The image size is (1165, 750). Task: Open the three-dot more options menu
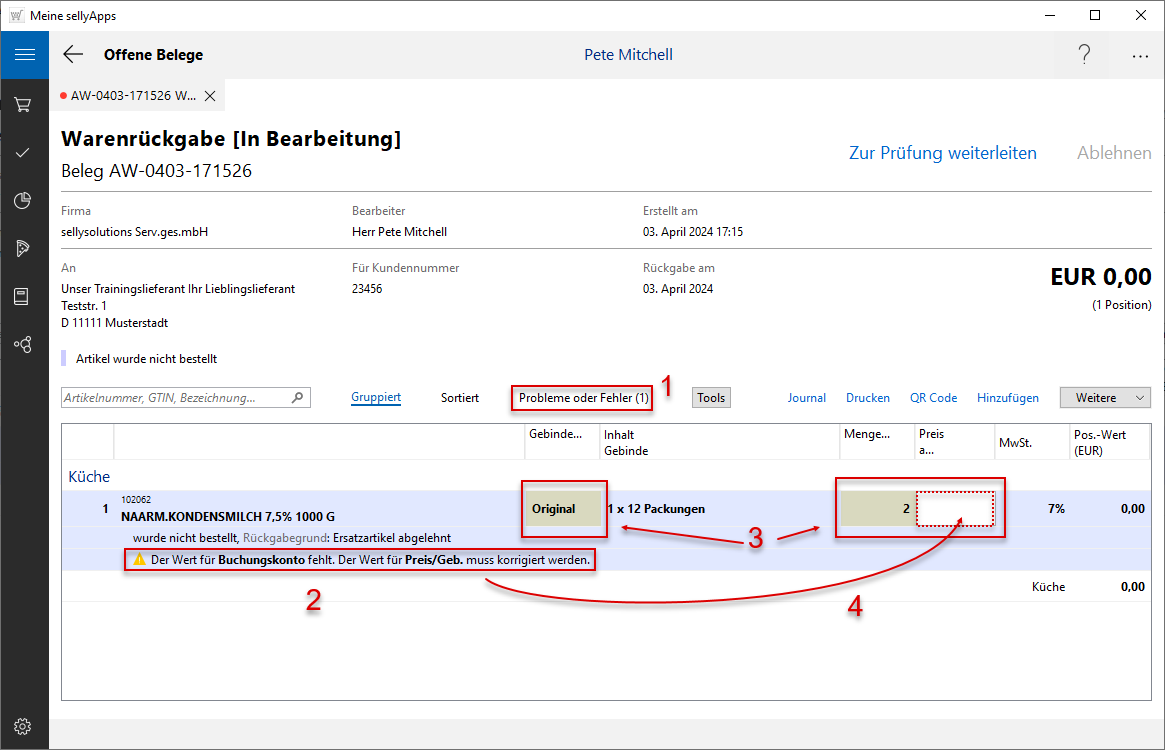[1140, 56]
